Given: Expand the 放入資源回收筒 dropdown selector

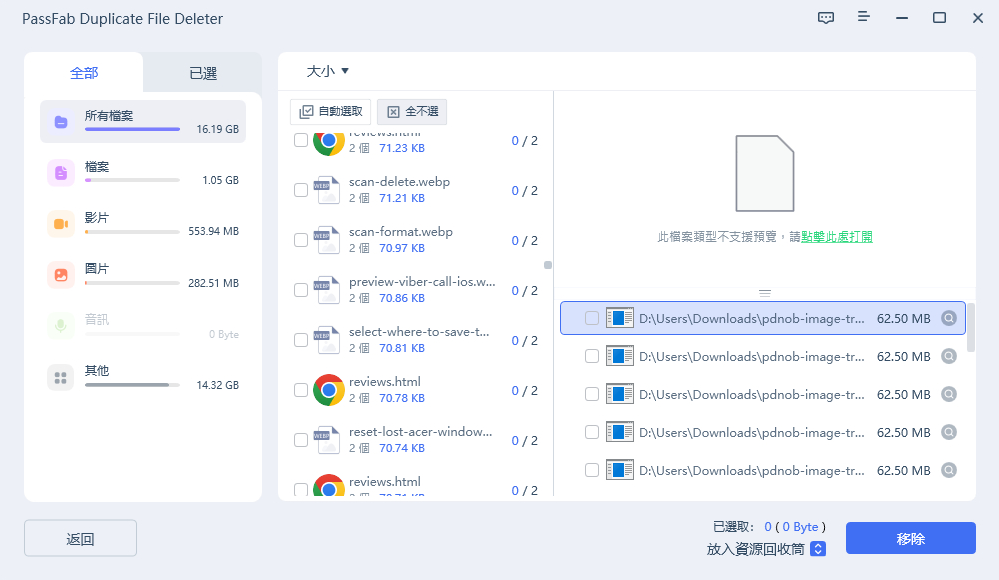Looking at the screenshot, I should [818, 549].
